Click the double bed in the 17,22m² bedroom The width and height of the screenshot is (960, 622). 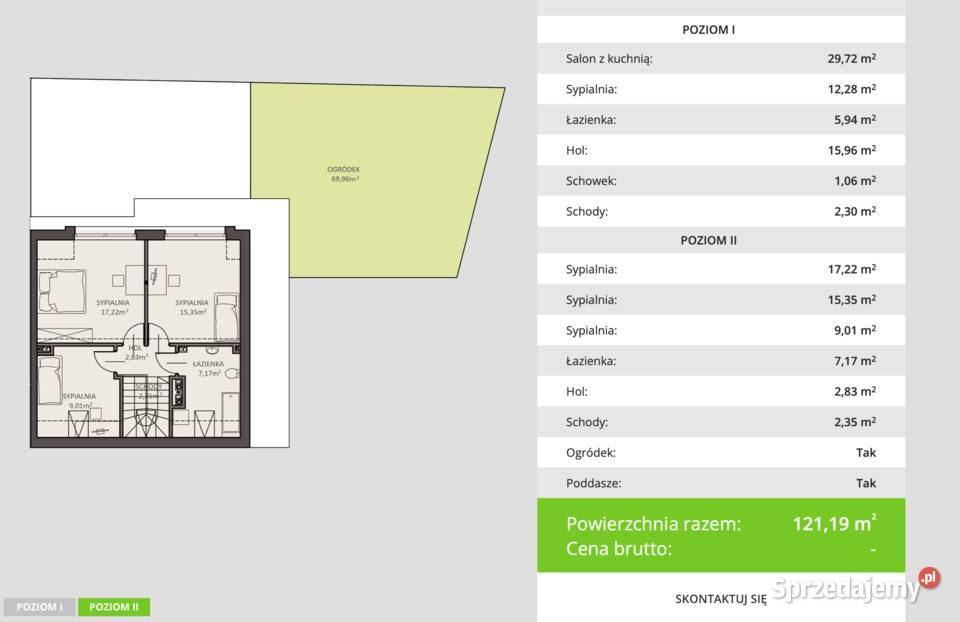(x=62, y=291)
